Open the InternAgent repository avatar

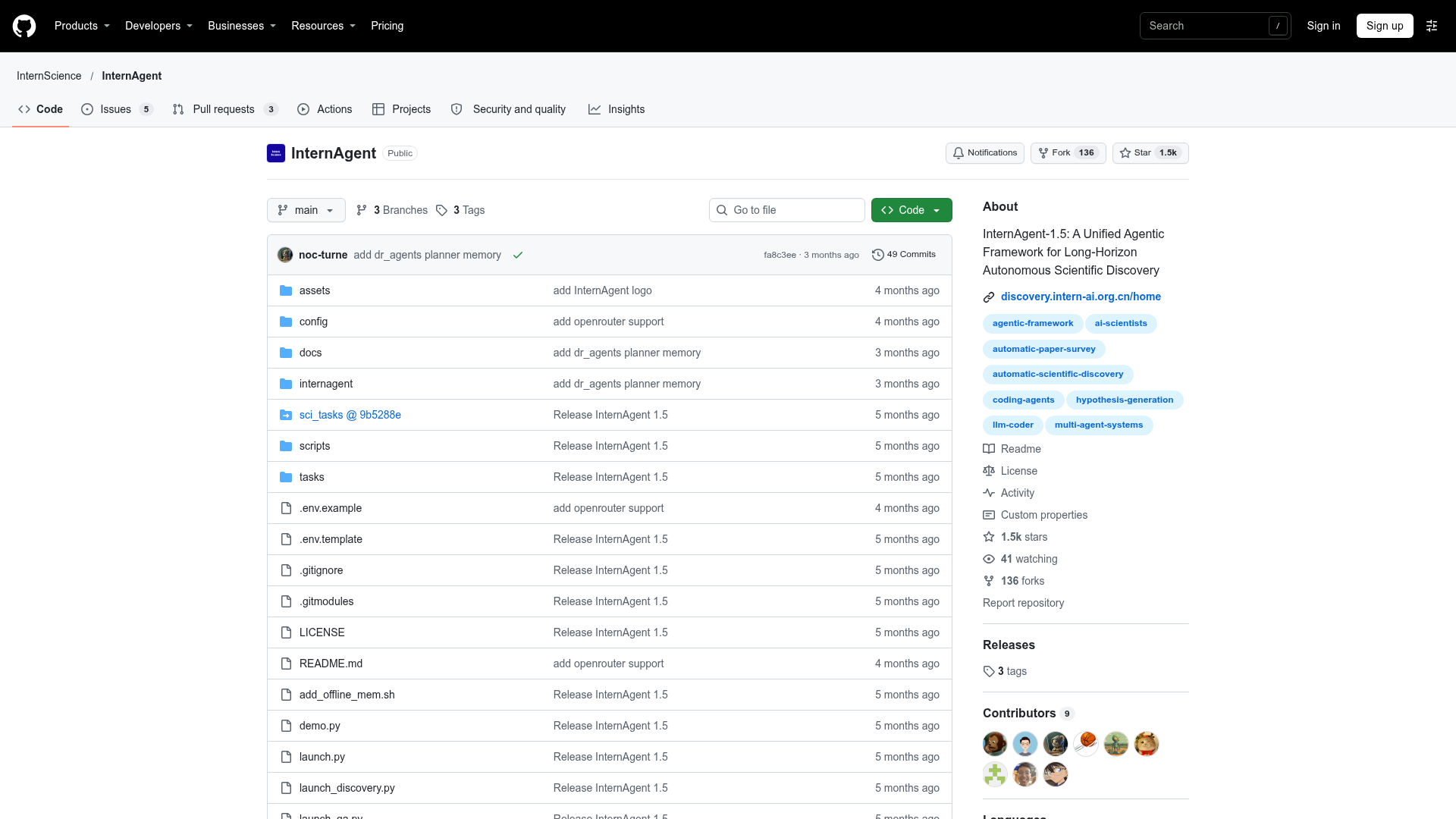click(x=276, y=153)
